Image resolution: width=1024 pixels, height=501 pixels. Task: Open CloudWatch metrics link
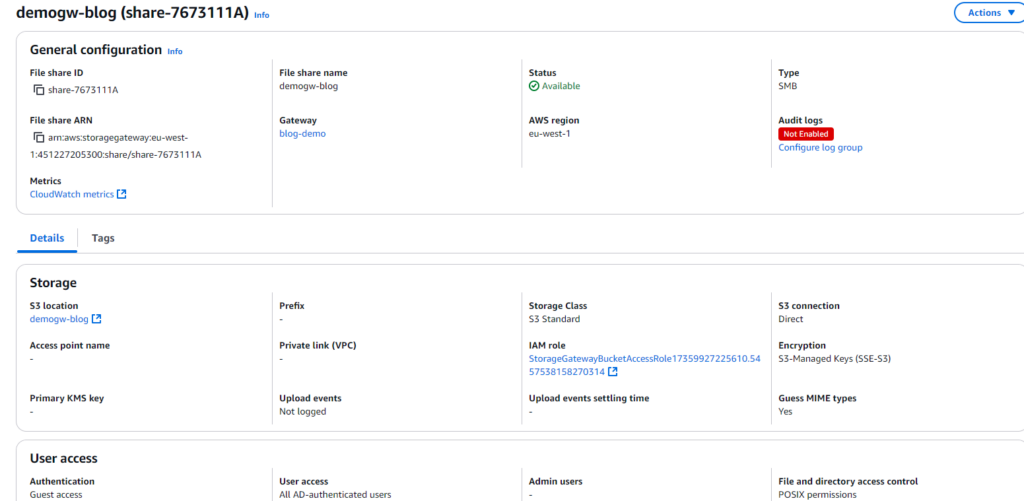[72, 194]
